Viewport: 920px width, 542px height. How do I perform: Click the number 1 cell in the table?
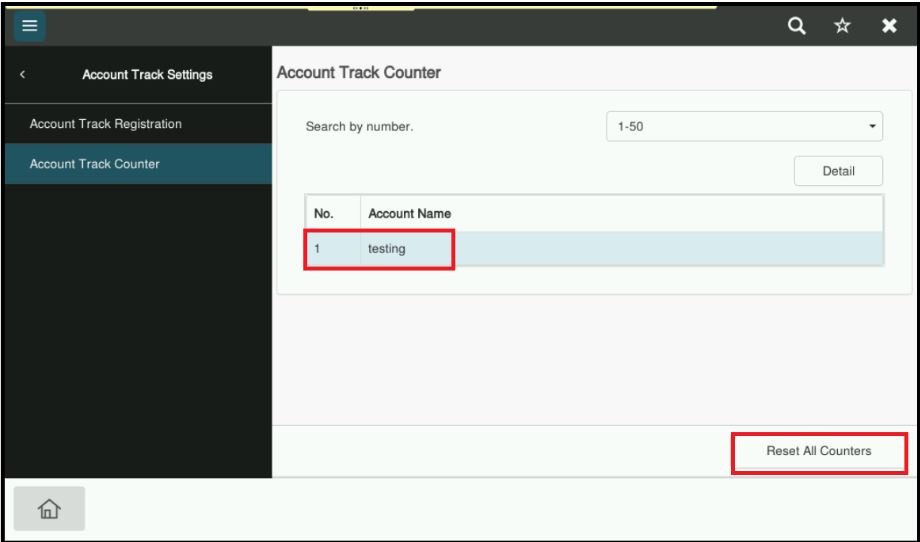[318, 249]
